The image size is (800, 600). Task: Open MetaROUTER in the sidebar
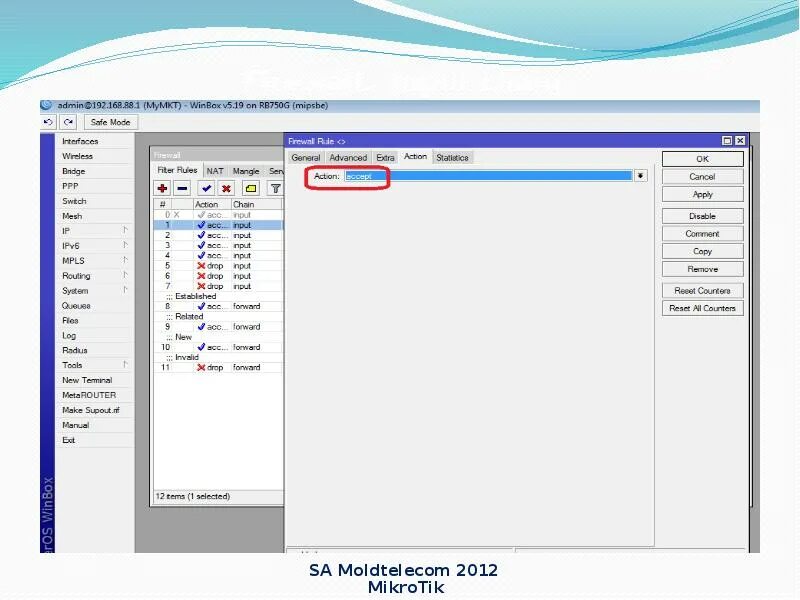coord(89,395)
